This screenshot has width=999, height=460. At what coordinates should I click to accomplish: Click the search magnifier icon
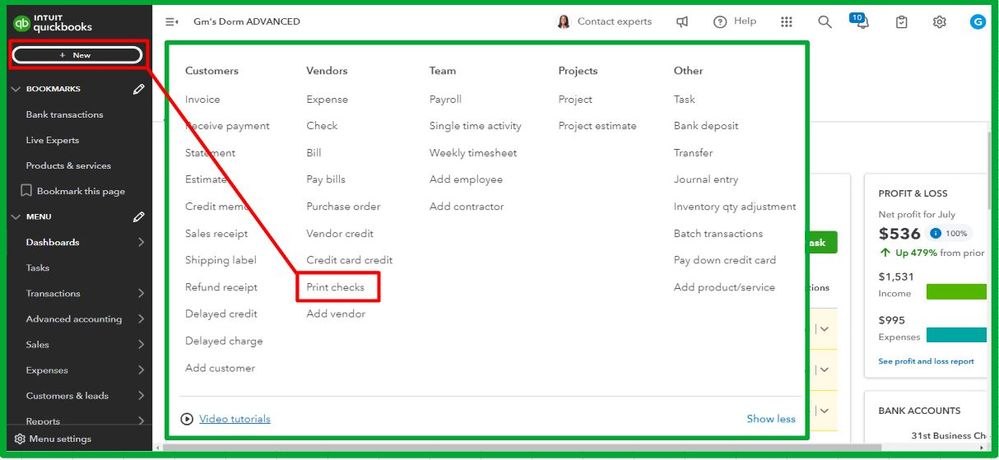pos(824,22)
